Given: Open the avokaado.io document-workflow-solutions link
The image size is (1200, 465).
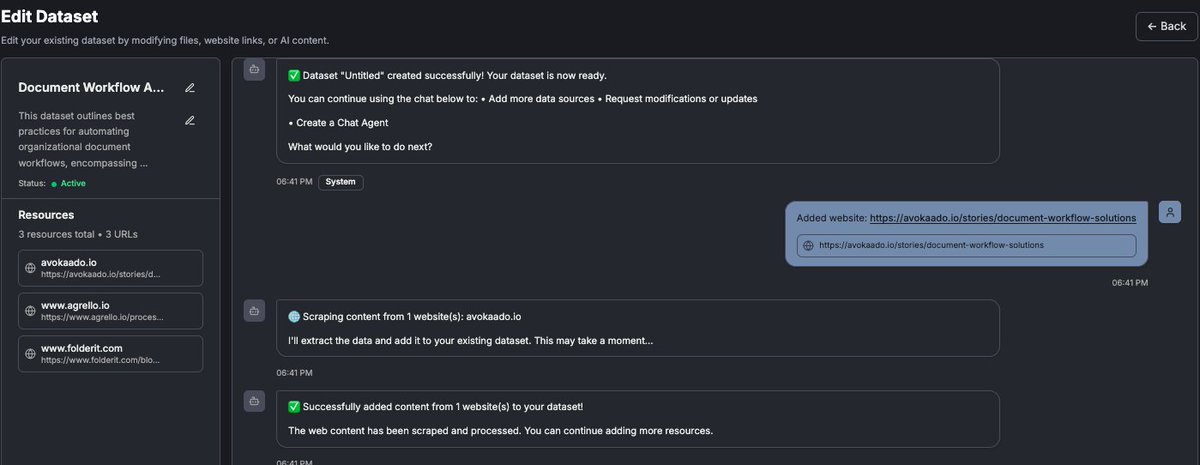Looking at the screenshot, I should click(1003, 217).
